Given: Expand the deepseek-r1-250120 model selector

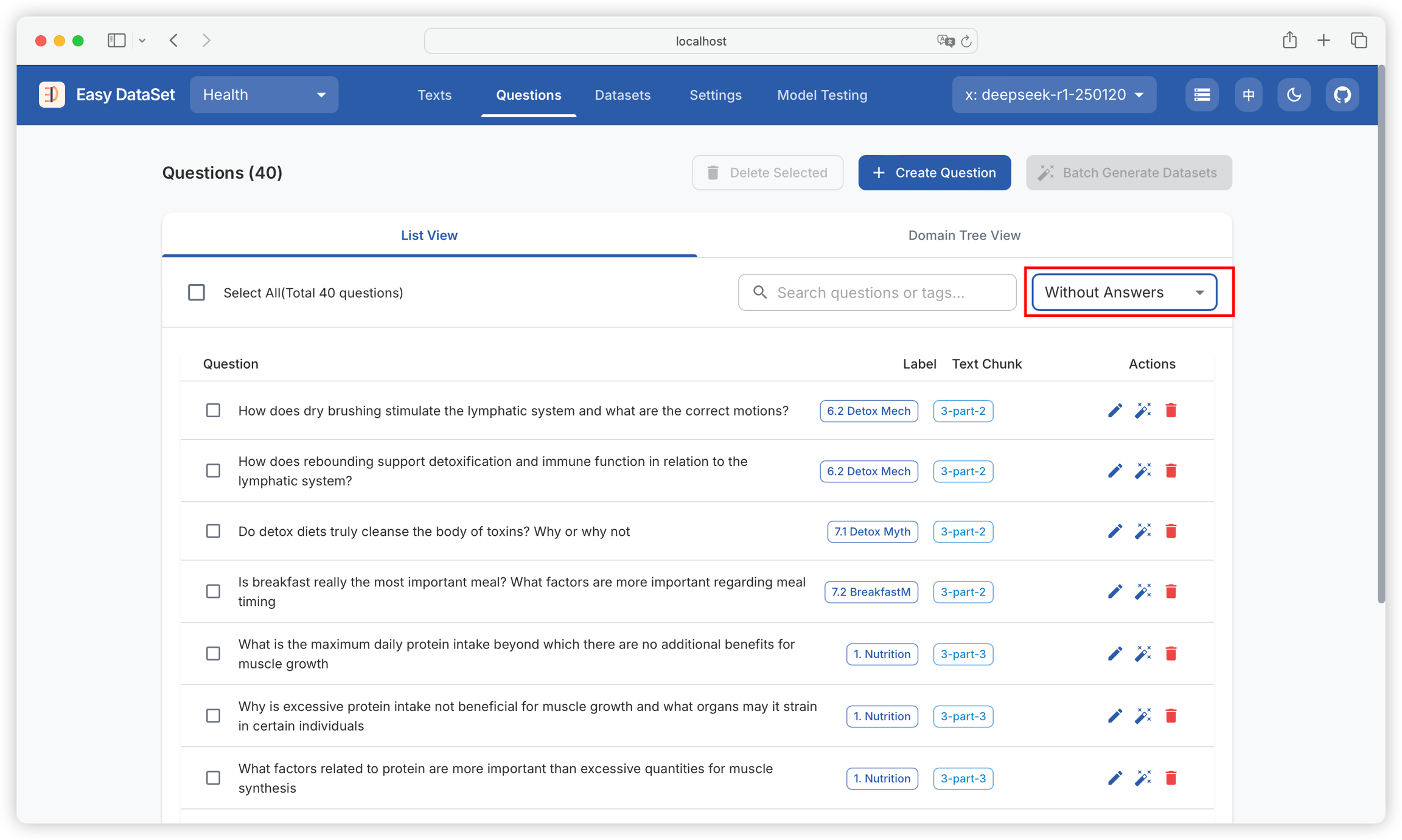Looking at the screenshot, I should click(x=1053, y=95).
